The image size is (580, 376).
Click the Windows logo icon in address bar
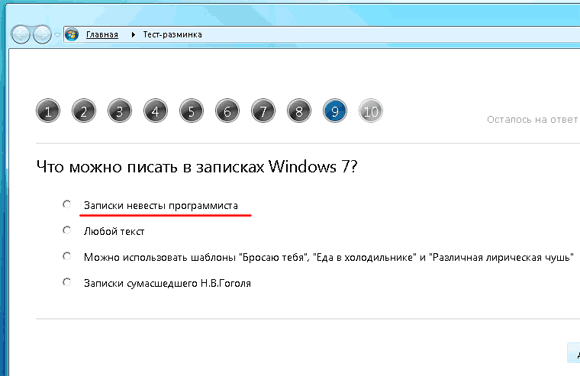point(72,35)
